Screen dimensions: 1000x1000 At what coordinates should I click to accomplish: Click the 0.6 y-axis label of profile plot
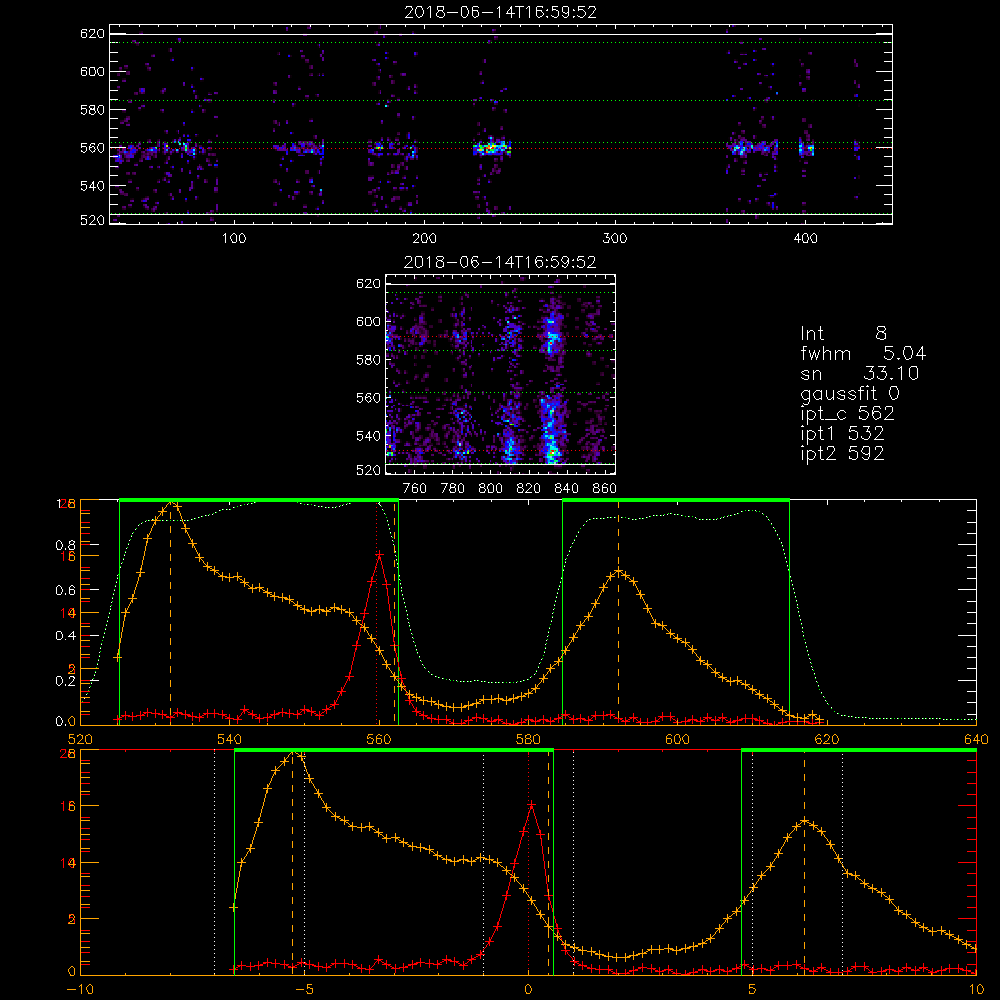pyautogui.click(x=65, y=591)
